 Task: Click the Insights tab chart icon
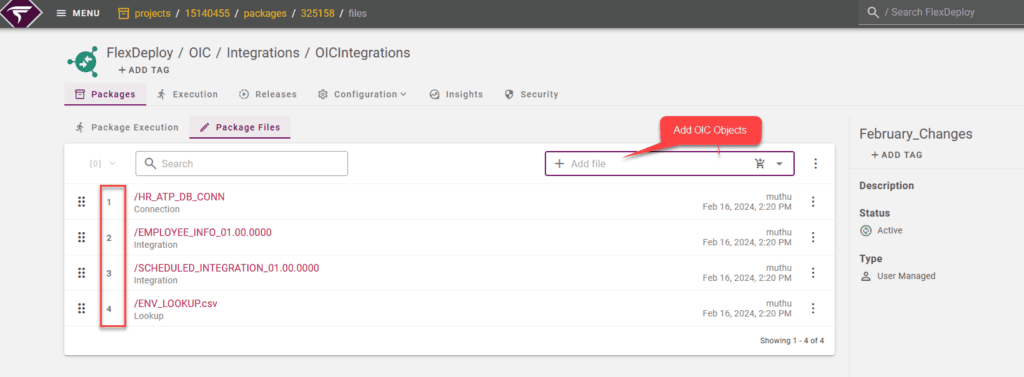[435, 94]
